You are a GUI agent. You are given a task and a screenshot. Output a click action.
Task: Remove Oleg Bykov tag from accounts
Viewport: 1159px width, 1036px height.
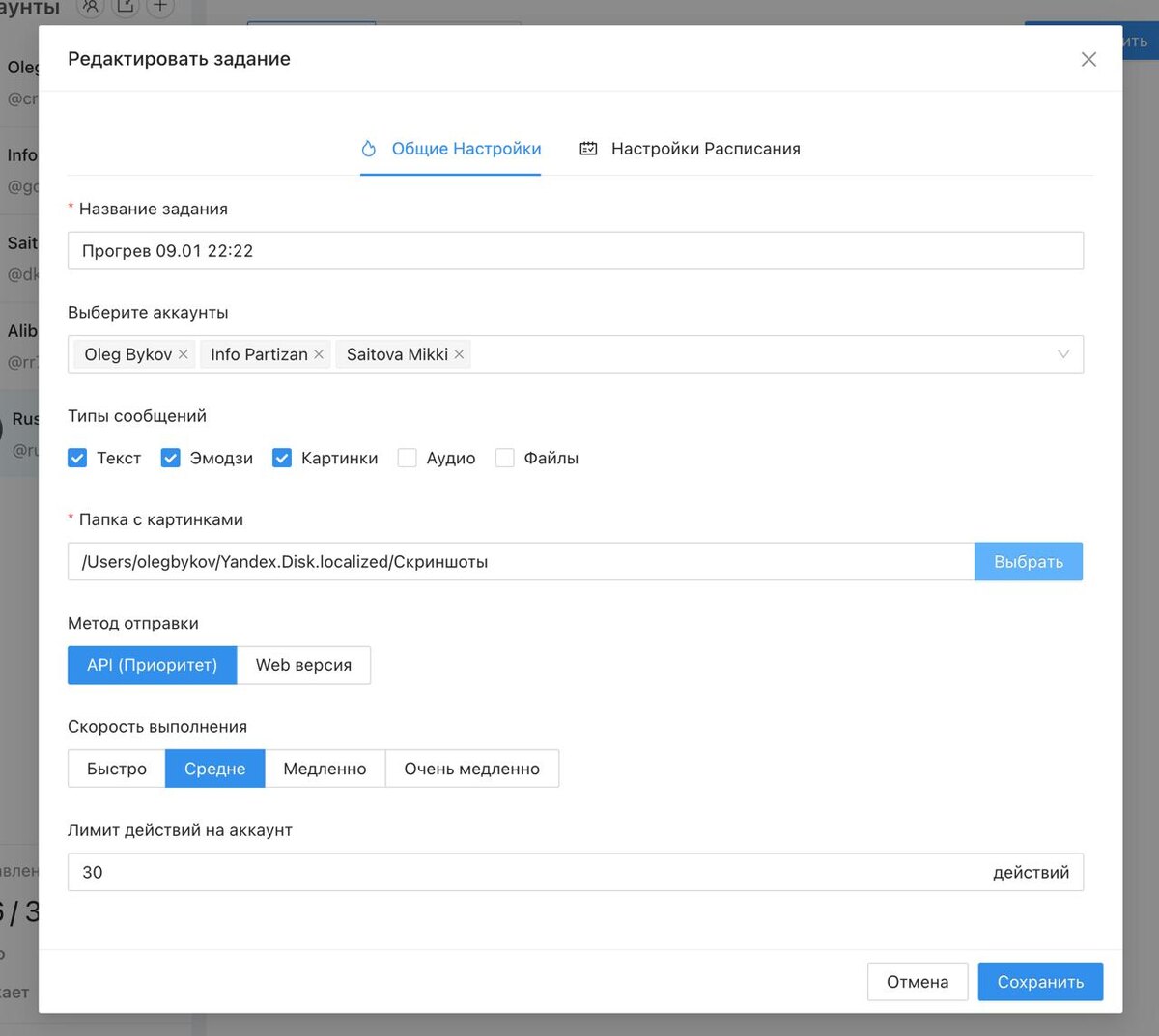(x=184, y=354)
